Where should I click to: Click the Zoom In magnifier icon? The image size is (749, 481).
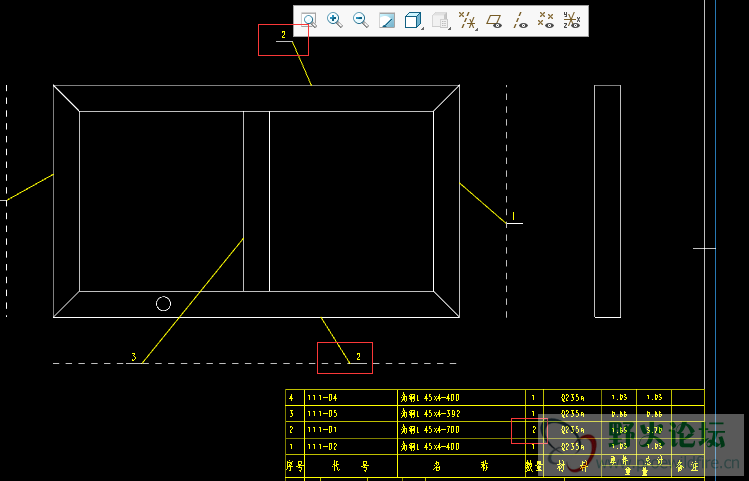(x=334, y=20)
